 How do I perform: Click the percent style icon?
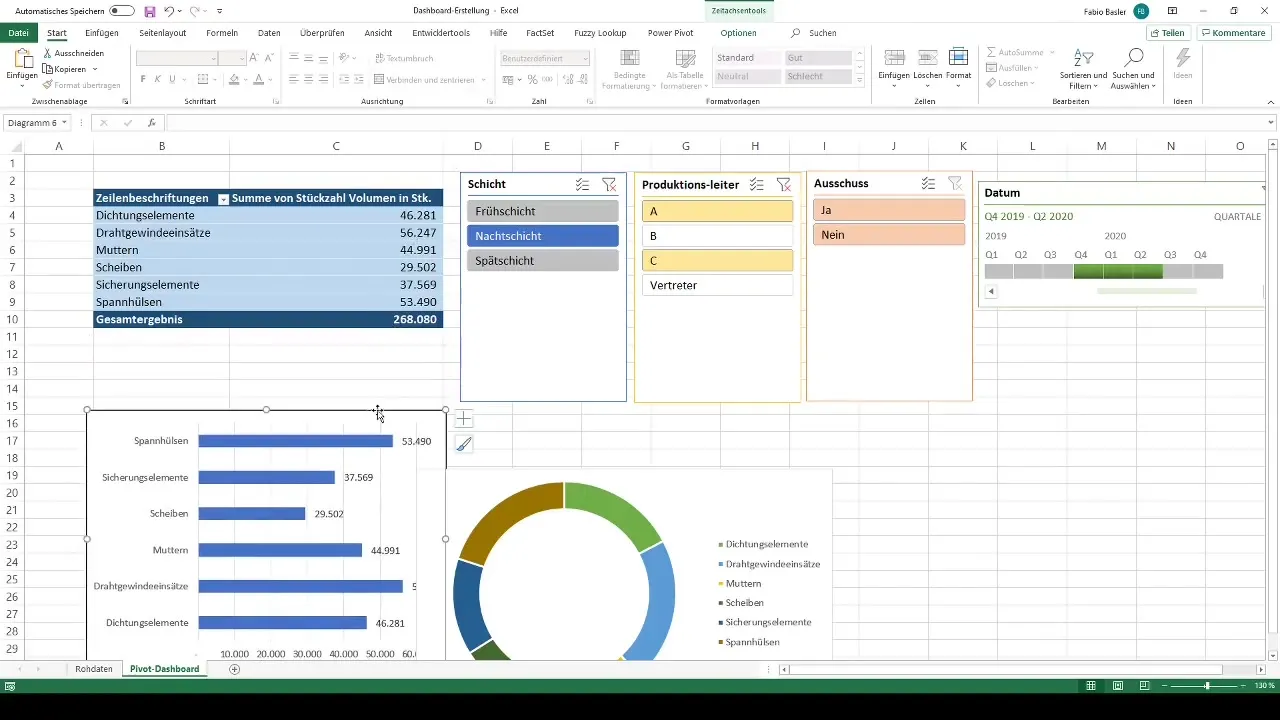pos(533,79)
